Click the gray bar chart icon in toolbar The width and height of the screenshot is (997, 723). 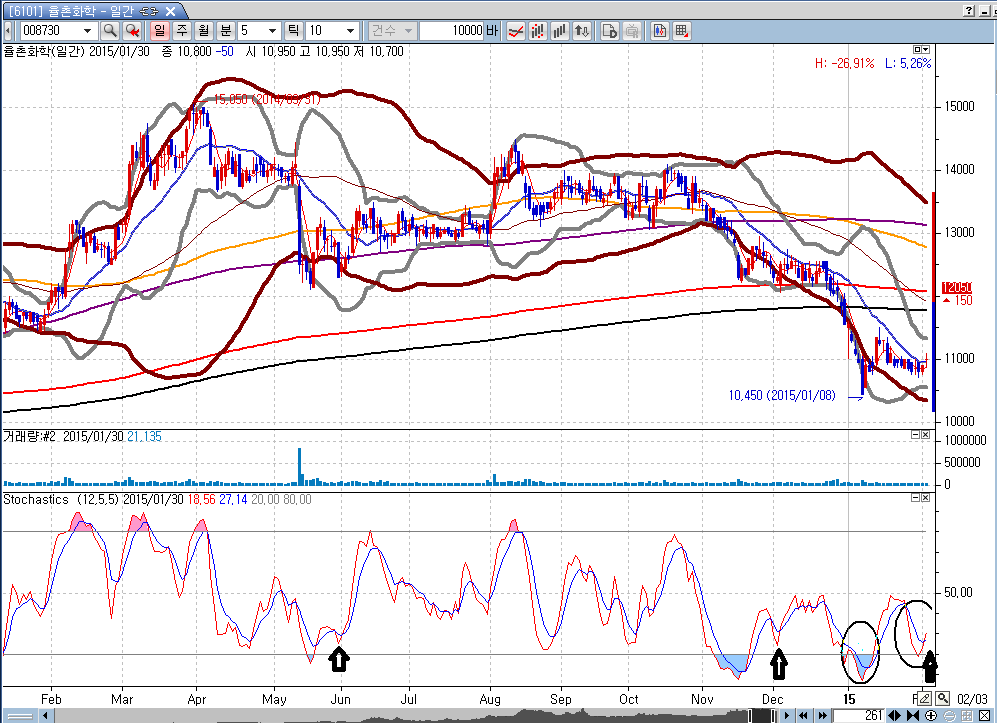point(560,31)
